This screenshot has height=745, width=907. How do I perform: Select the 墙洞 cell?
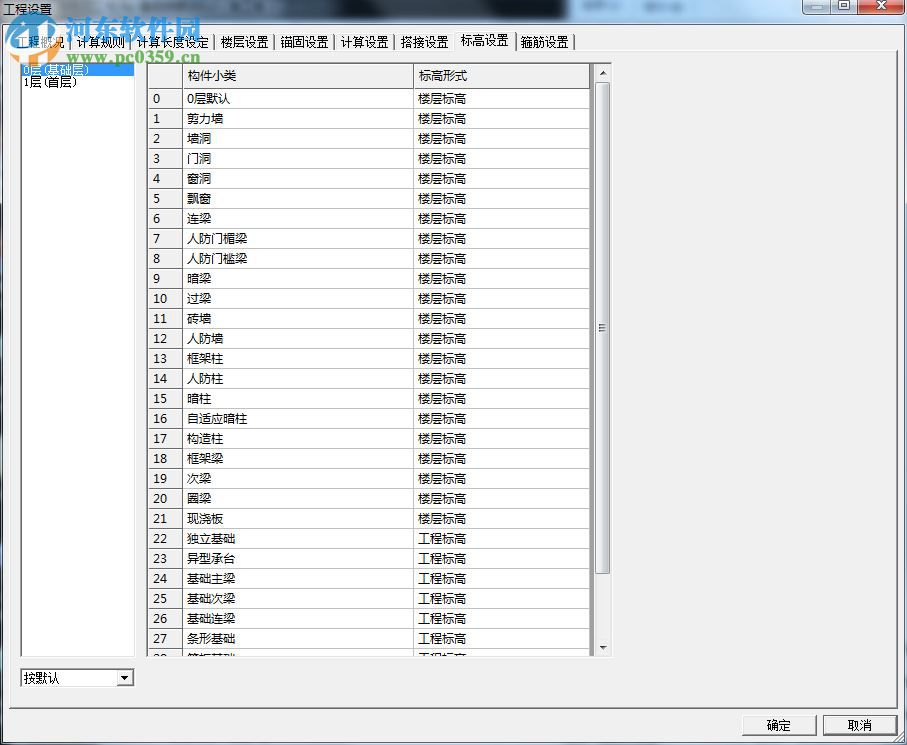click(298, 139)
